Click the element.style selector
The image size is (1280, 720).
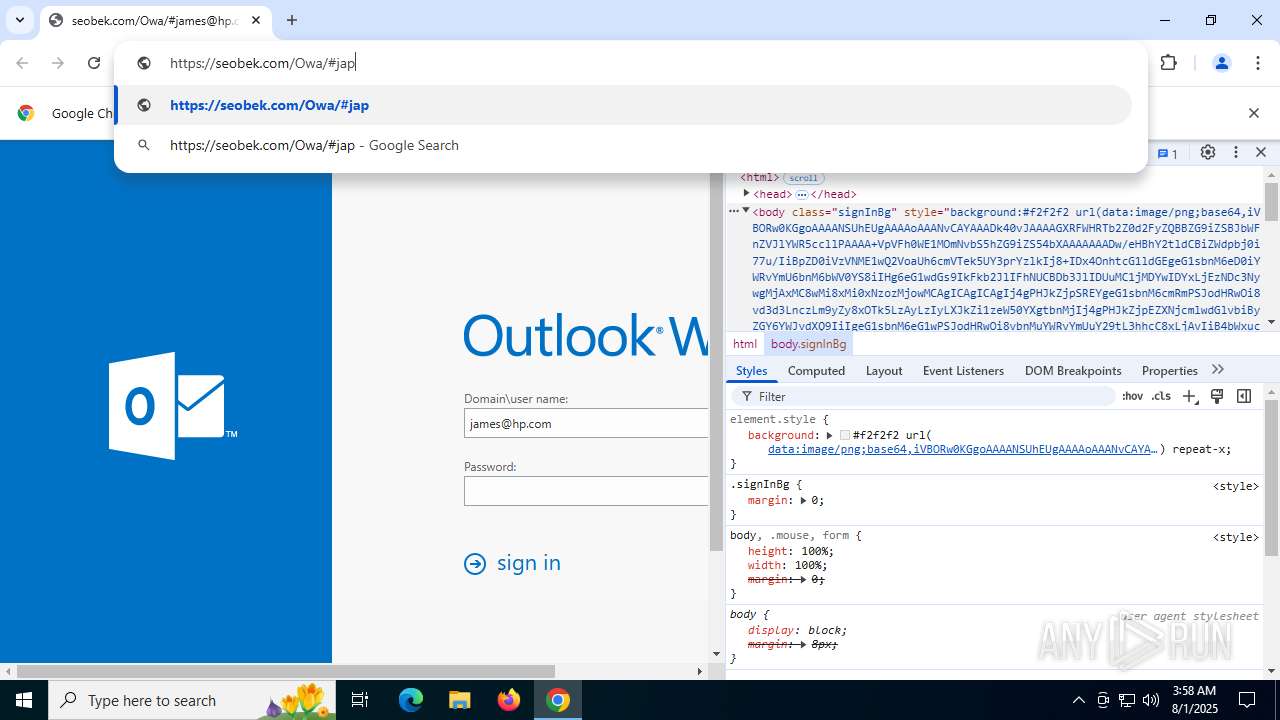[x=774, y=419]
